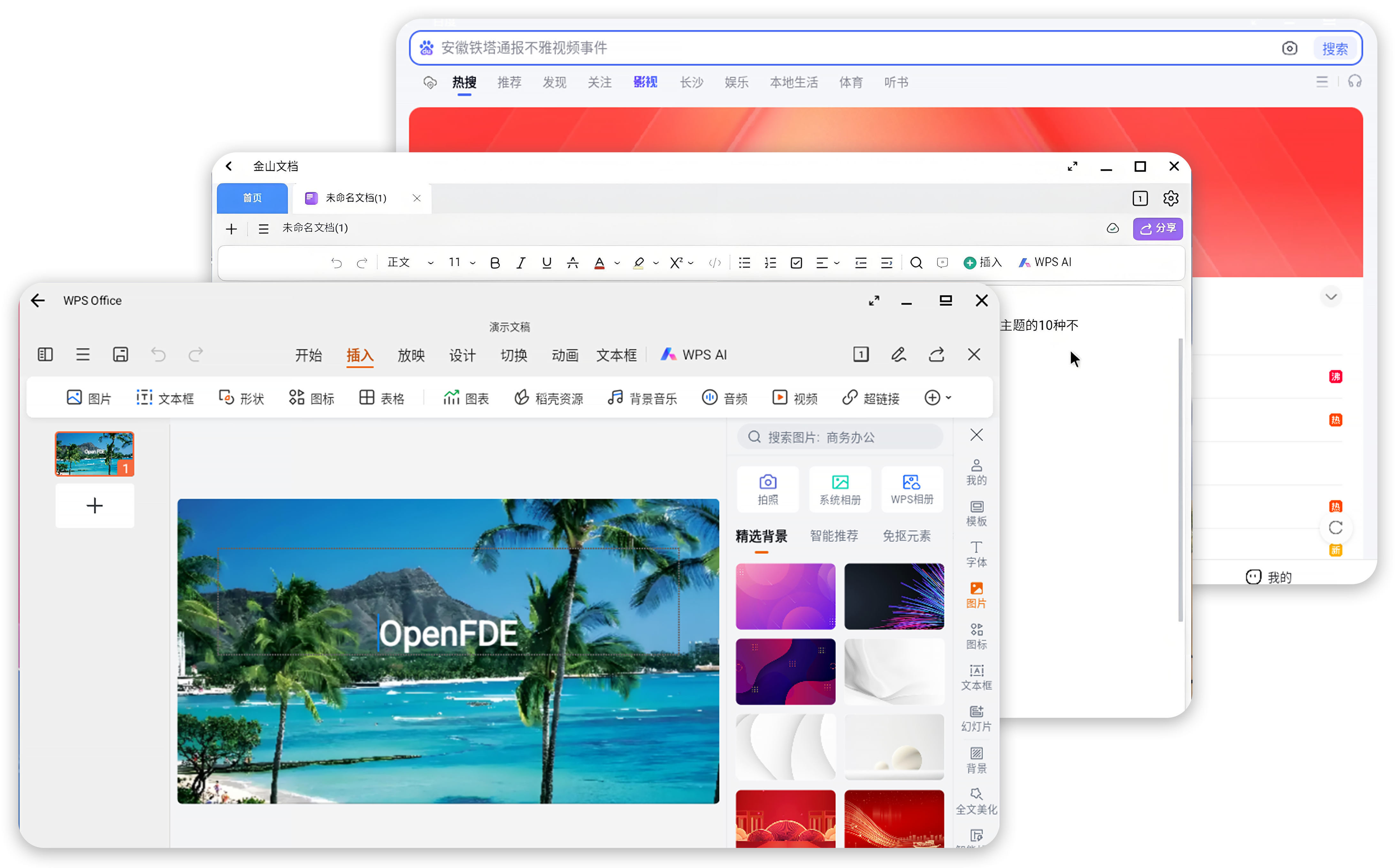This screenshot has height=868, width=1396.
Task: Open 我的 in the right sidebar
Action: click(x=976, y=472)
